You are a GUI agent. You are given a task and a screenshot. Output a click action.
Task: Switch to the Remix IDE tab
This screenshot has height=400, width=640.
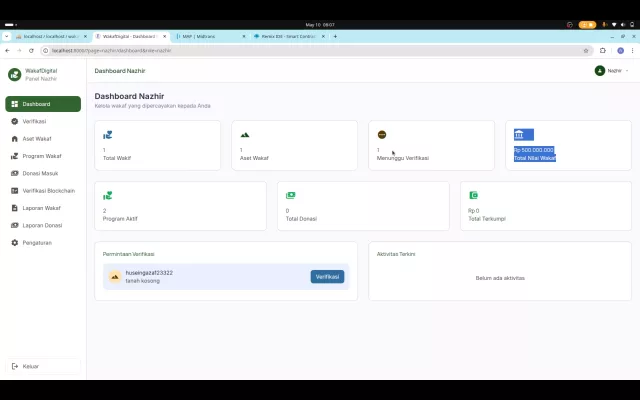coord(289,36)
